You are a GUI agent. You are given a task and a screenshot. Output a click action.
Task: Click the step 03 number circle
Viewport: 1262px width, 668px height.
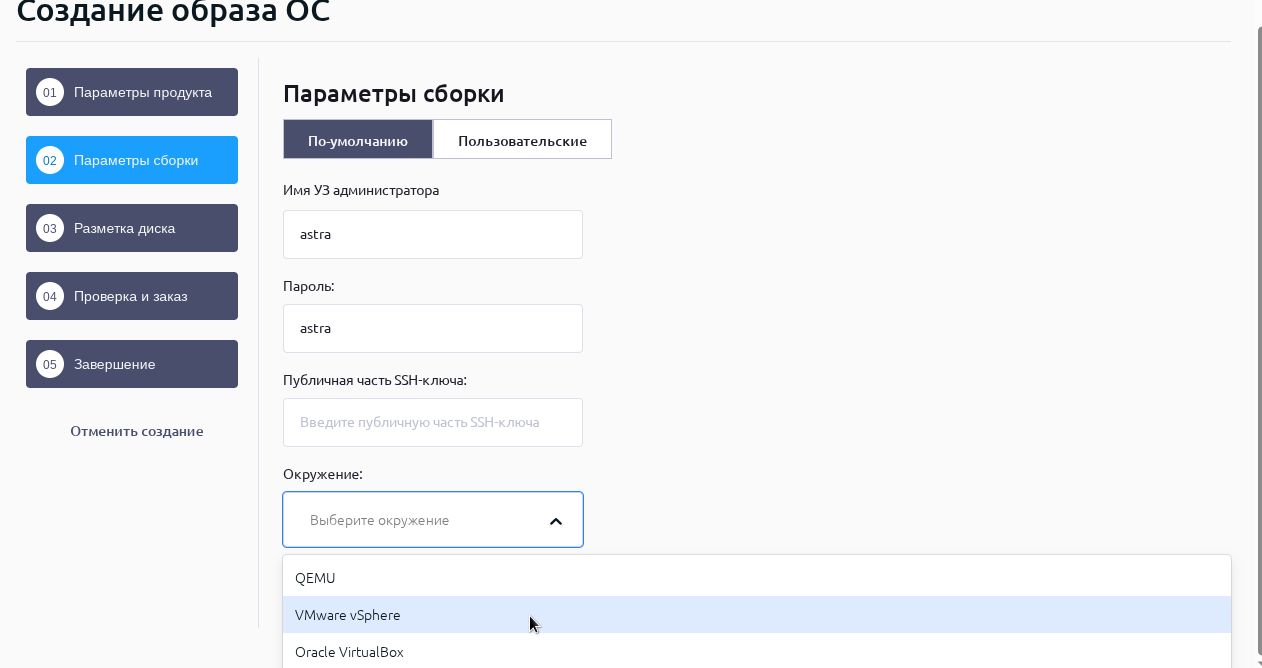[x=50, y=228]
